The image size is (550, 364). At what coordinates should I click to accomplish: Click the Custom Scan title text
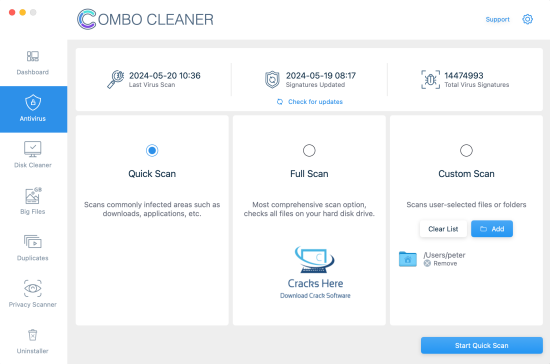466,174
